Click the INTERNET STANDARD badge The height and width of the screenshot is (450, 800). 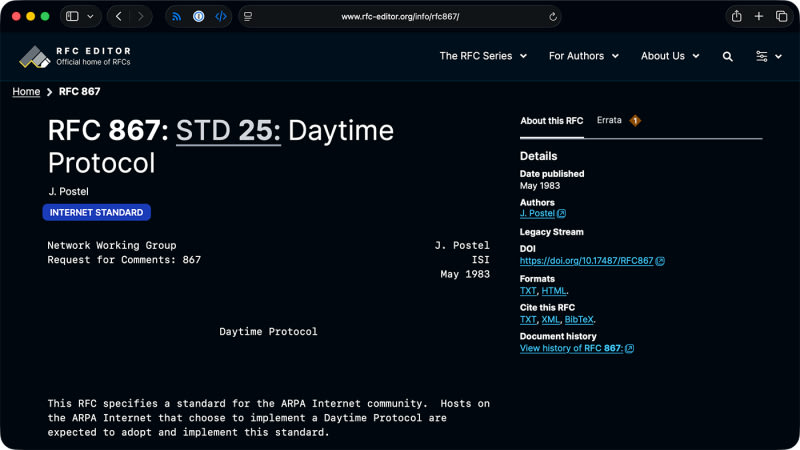(x=96, y=212)
